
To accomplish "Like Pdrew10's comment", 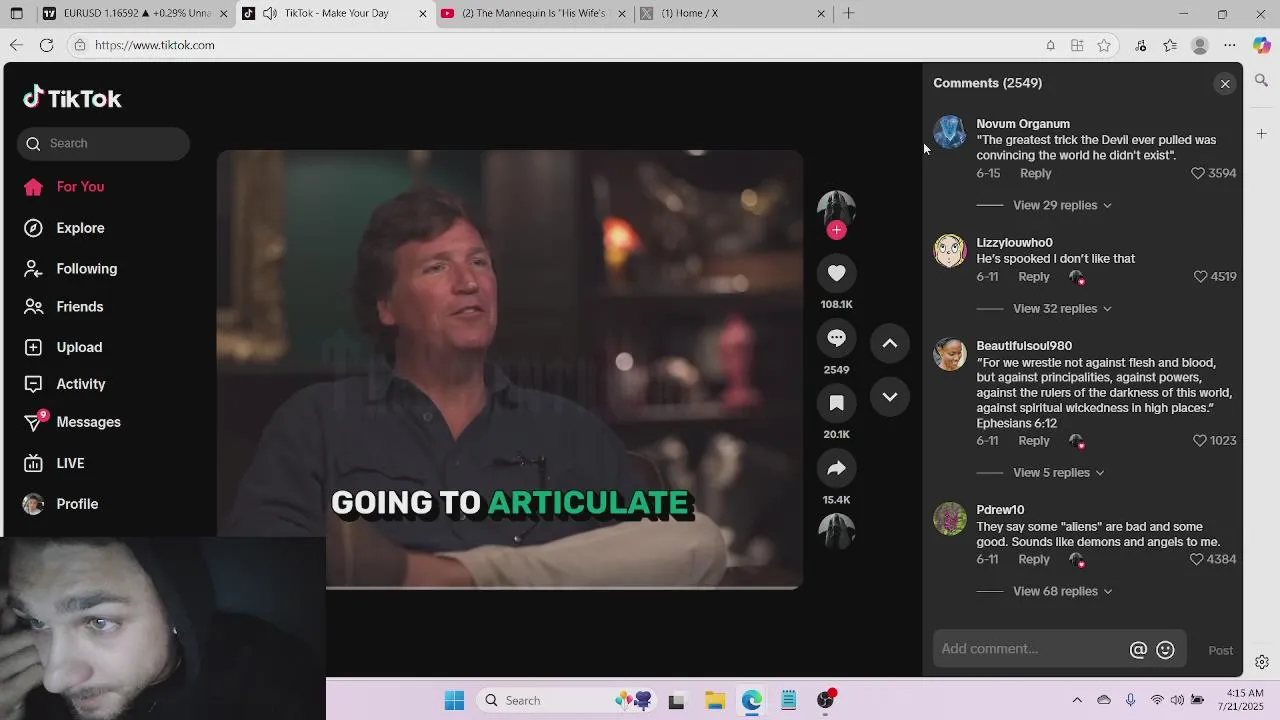I will [1196, 560].
